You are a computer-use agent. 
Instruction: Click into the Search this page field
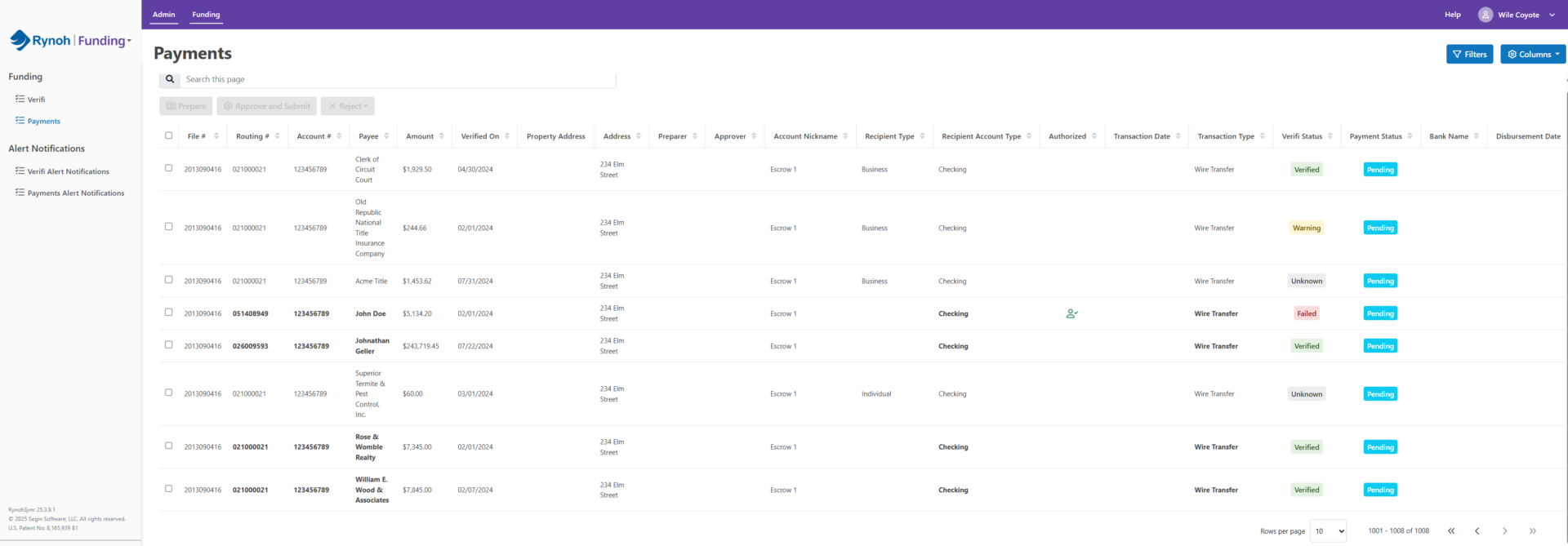(x=397, y=79)
